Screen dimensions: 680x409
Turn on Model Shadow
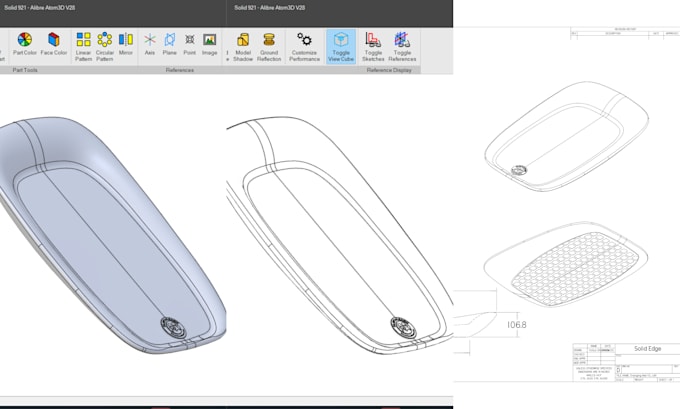243,46
